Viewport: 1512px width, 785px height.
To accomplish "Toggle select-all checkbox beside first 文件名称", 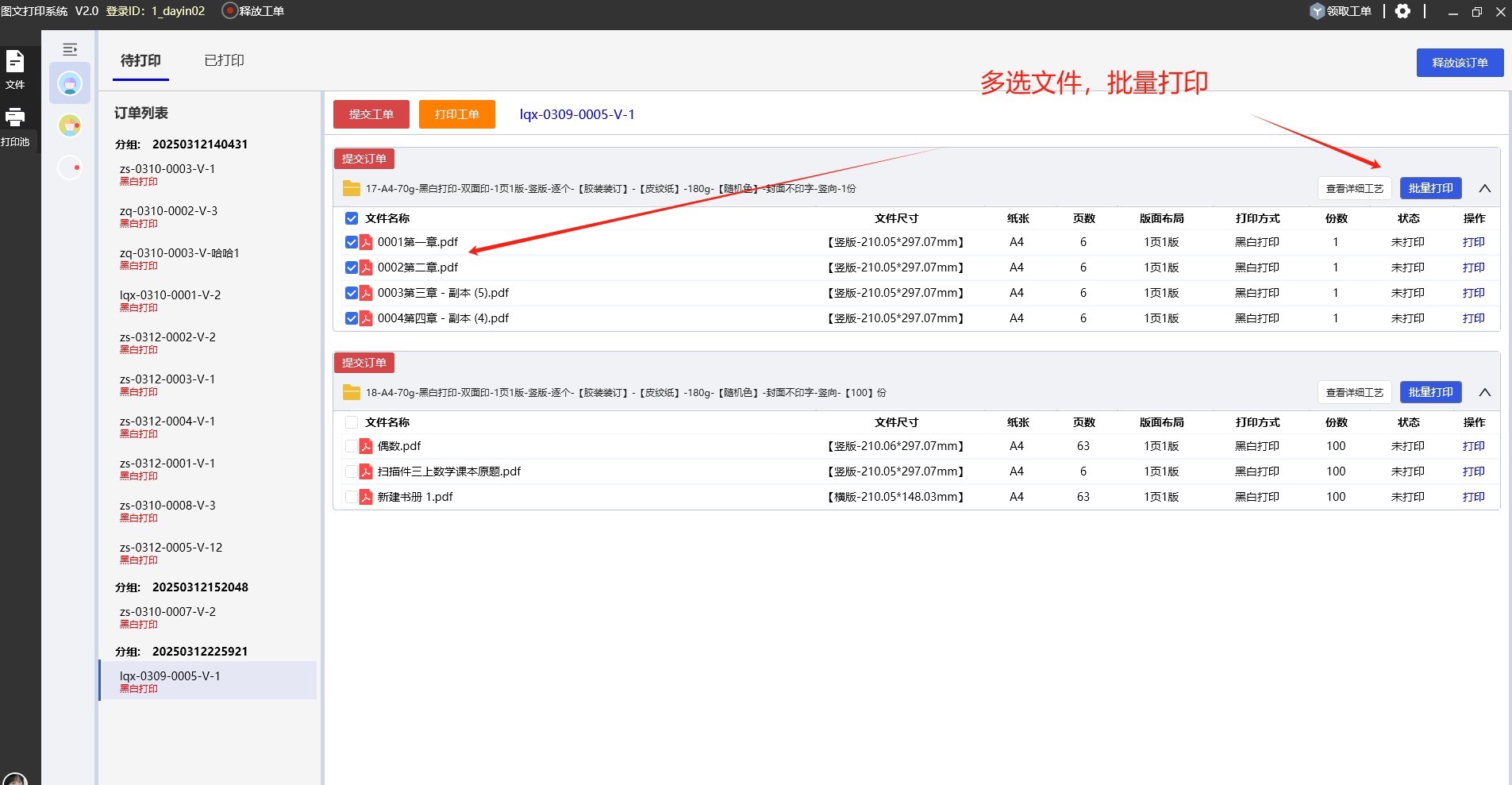I will pyautogui.click(x=352, y=218).
